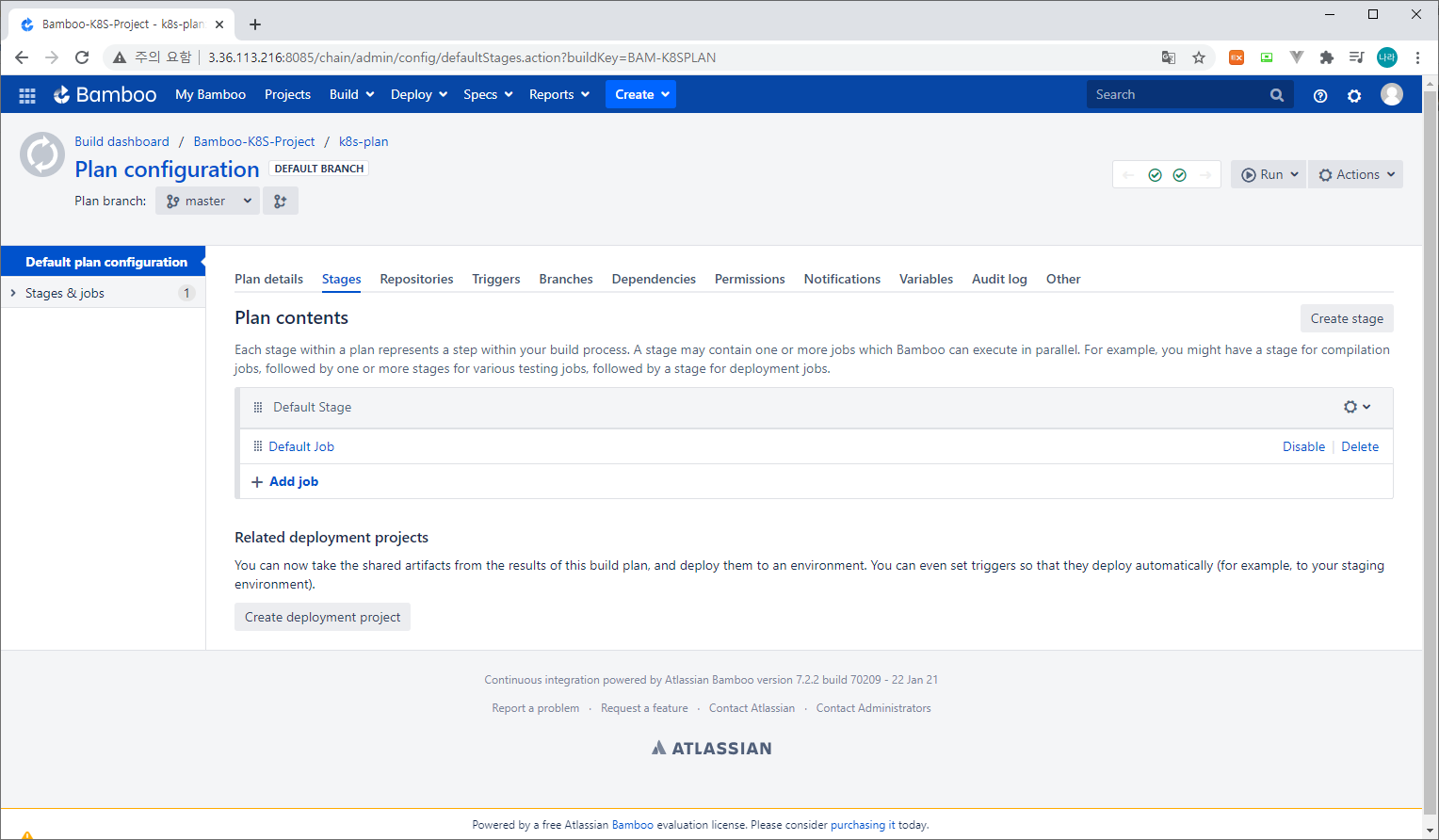Open the Actions dropdown
This screenshot has width=1439, height=840.
(x=1356, y=174)
